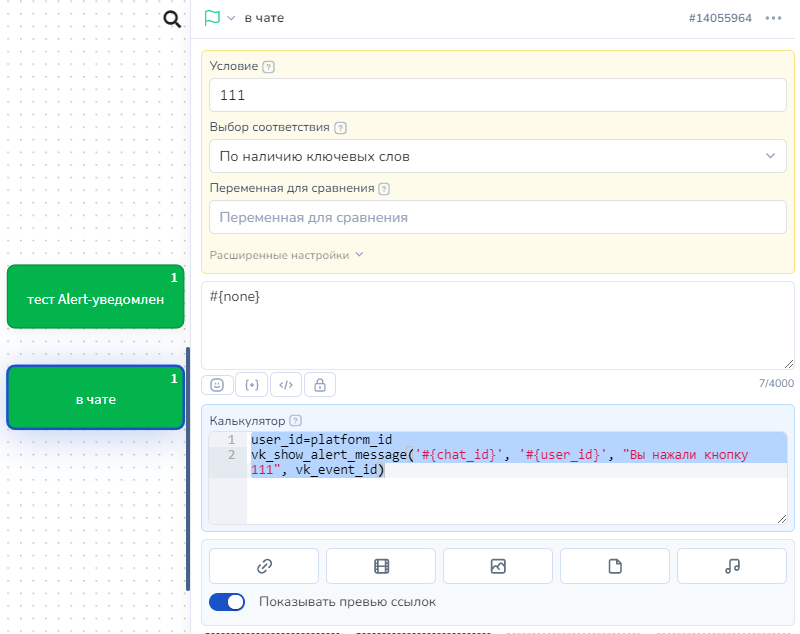
Task: Open 'По наличию ключевых слов' dropdown
Action: pyautogui.click(x=497, y=156)
